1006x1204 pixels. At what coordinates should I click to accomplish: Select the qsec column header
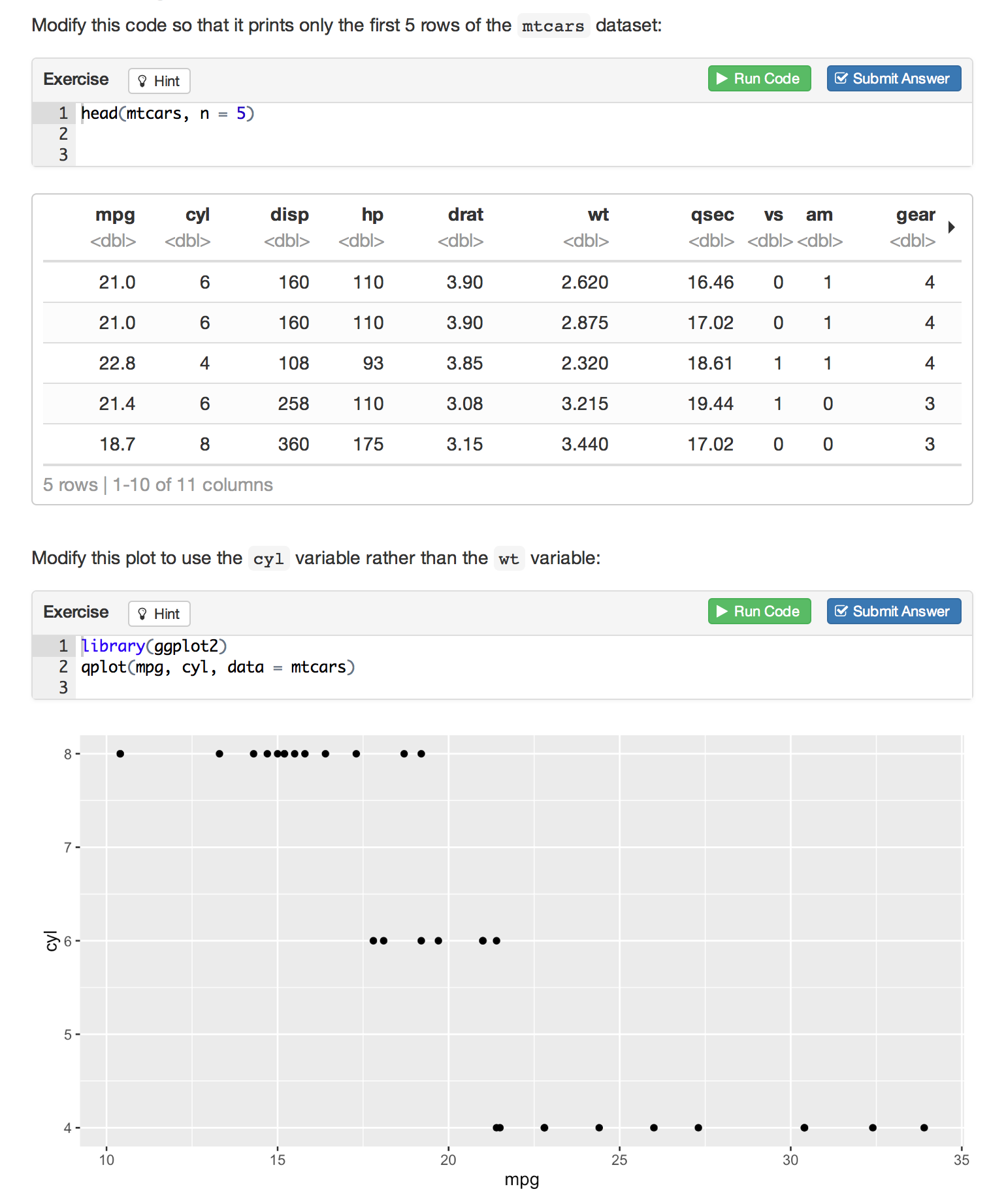712,215
